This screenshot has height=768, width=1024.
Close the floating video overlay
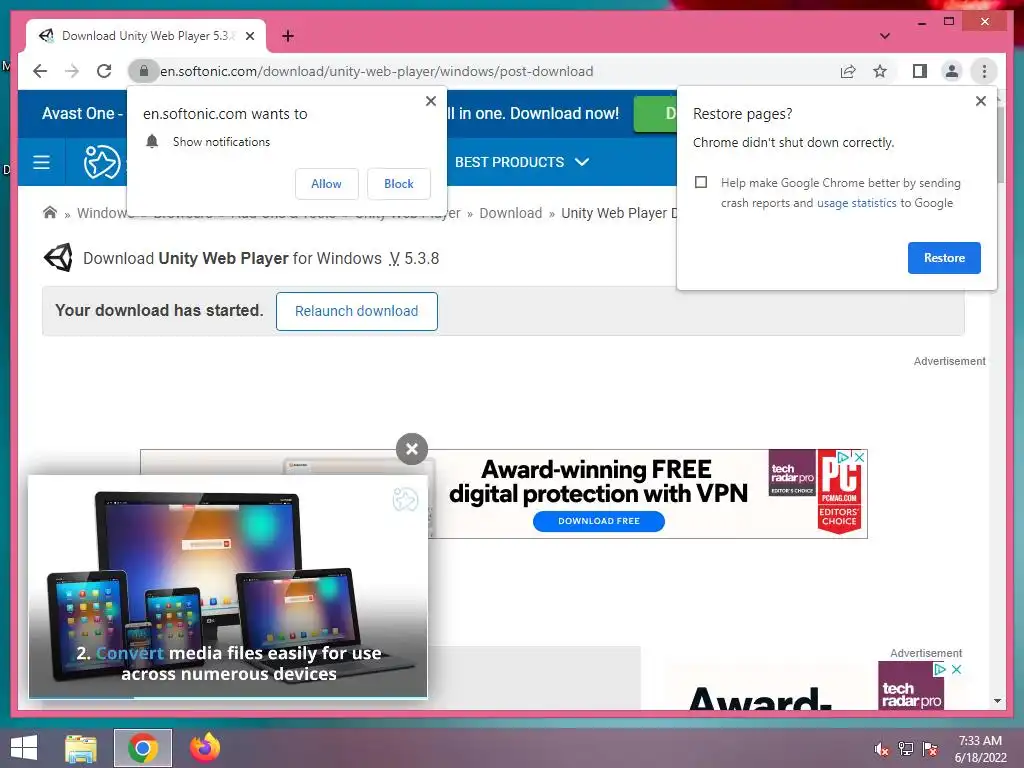[412, 449]
